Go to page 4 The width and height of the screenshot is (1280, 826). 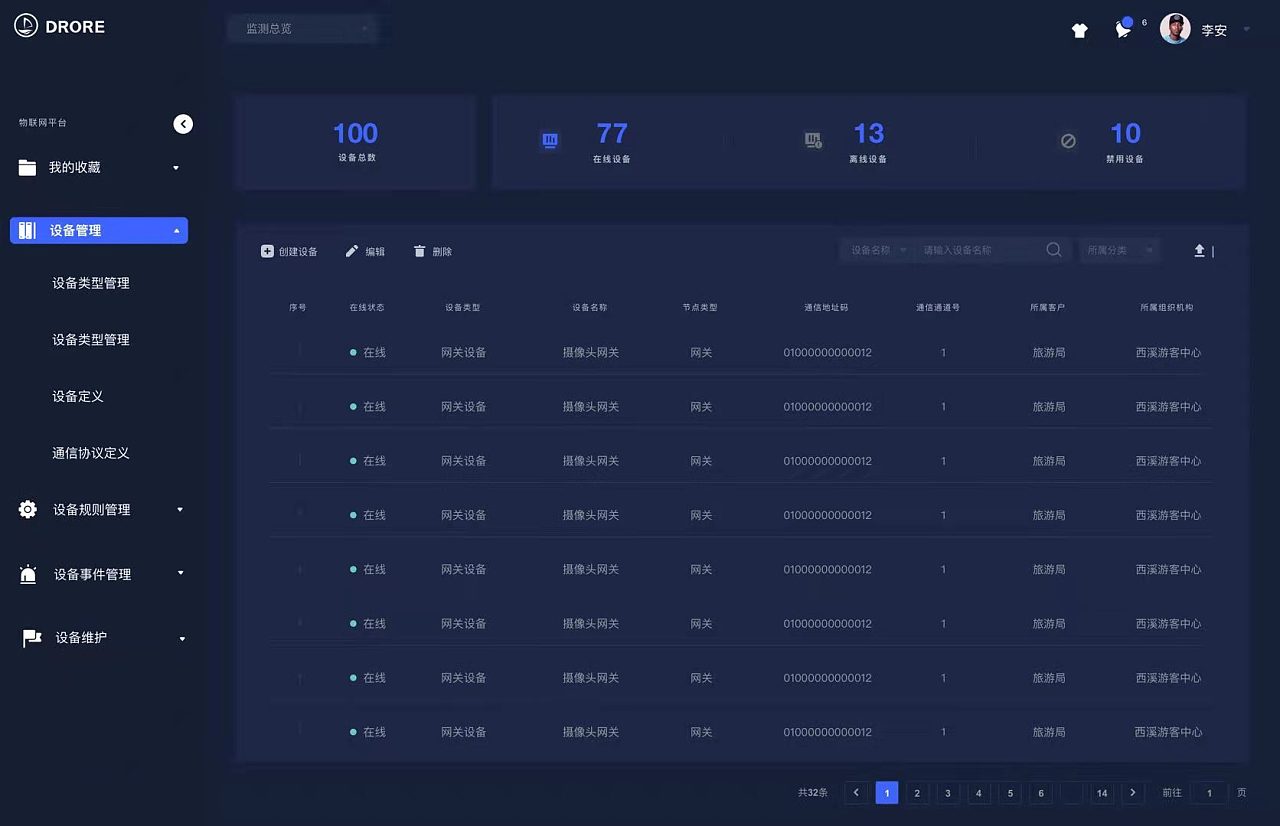coord(979,793)
